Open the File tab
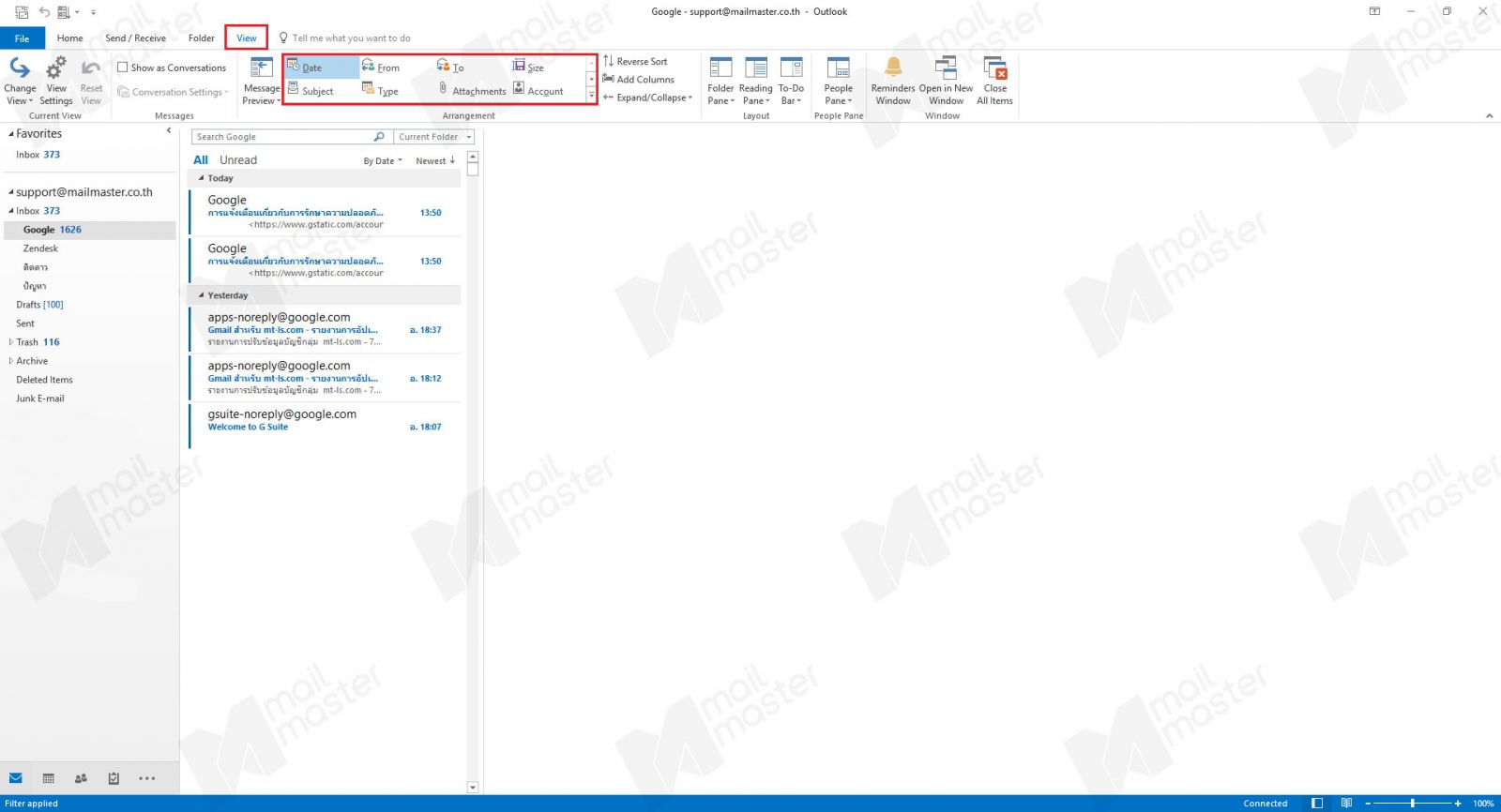The image size is (1501, 812). 22,38
